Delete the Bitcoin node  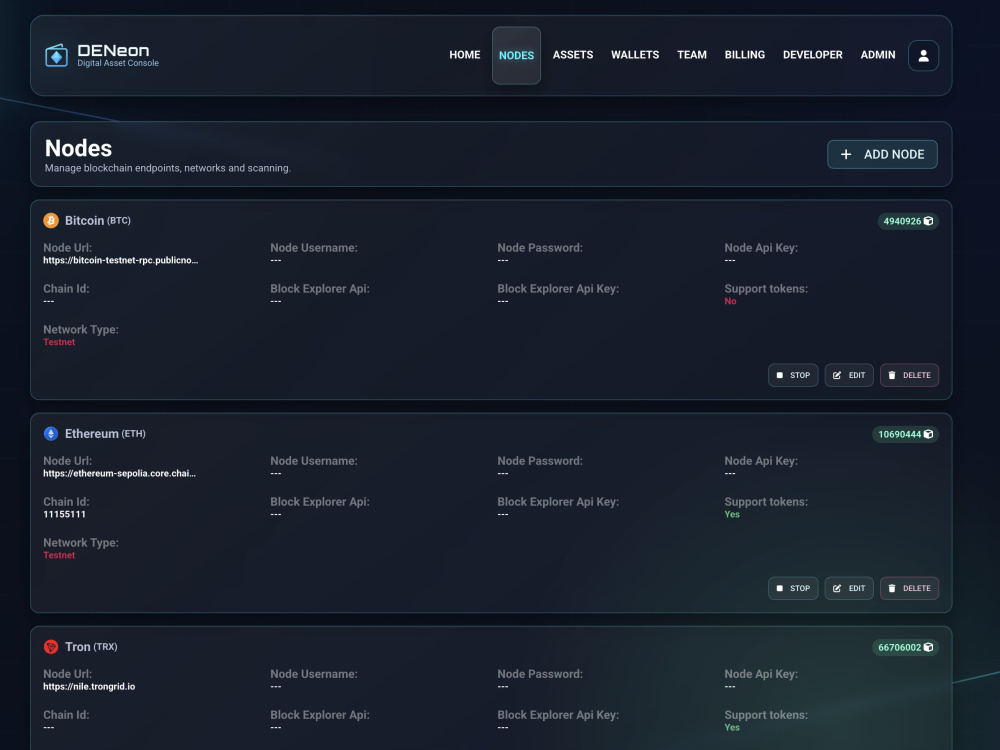909,376
